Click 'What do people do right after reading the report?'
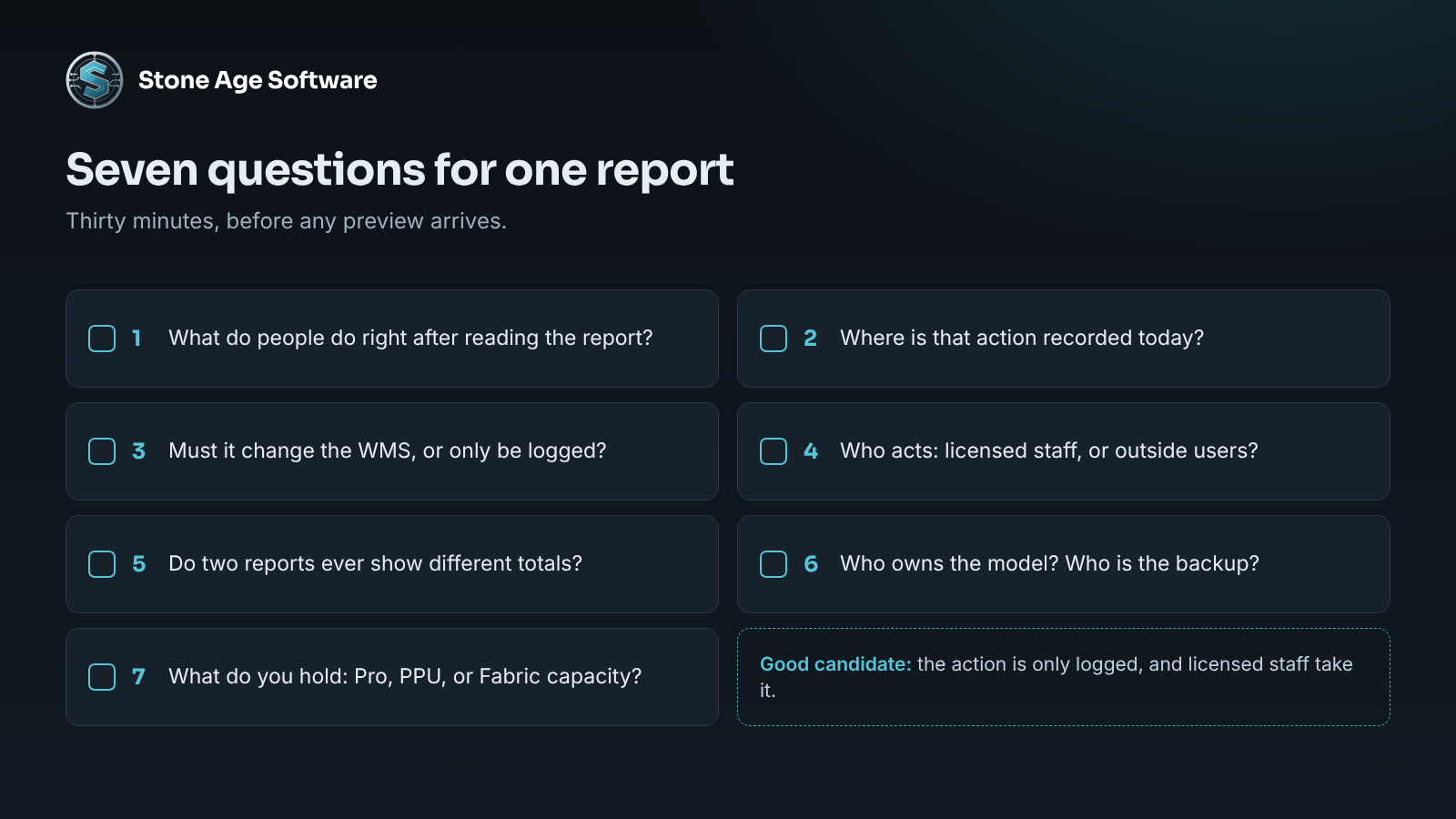The image size is (1456, 819). 410,339
